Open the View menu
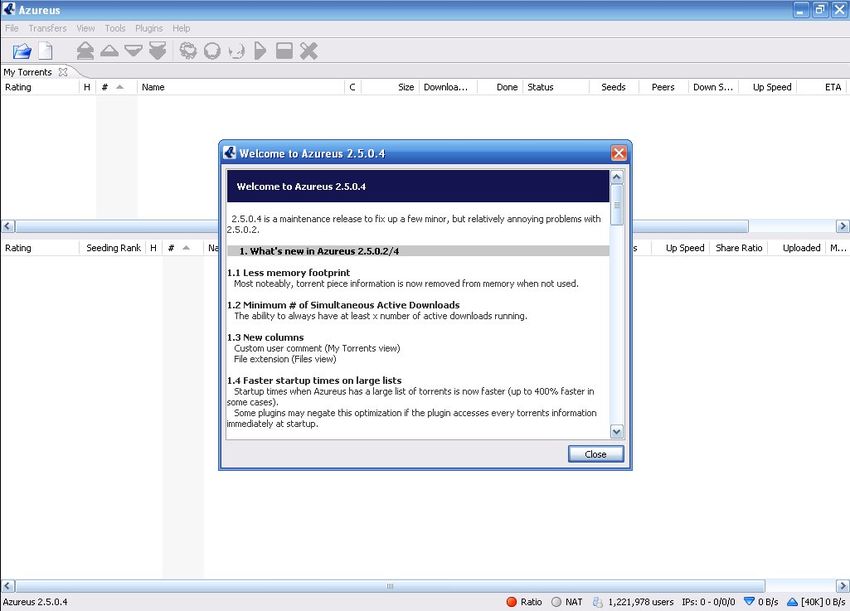This screenshot has width=850, height=611. (x=86, y=28)
